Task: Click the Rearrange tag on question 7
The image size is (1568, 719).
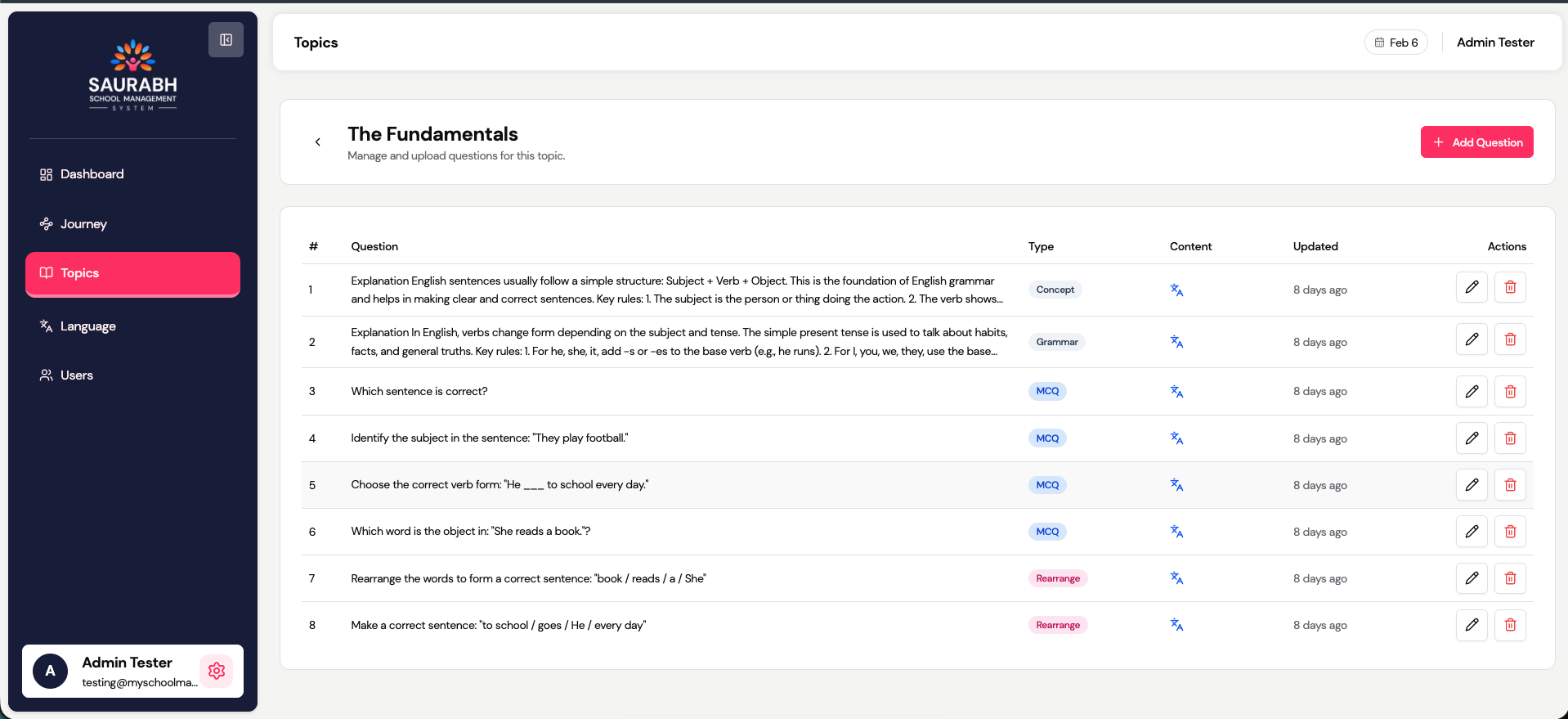Action: click(1057, 578)
